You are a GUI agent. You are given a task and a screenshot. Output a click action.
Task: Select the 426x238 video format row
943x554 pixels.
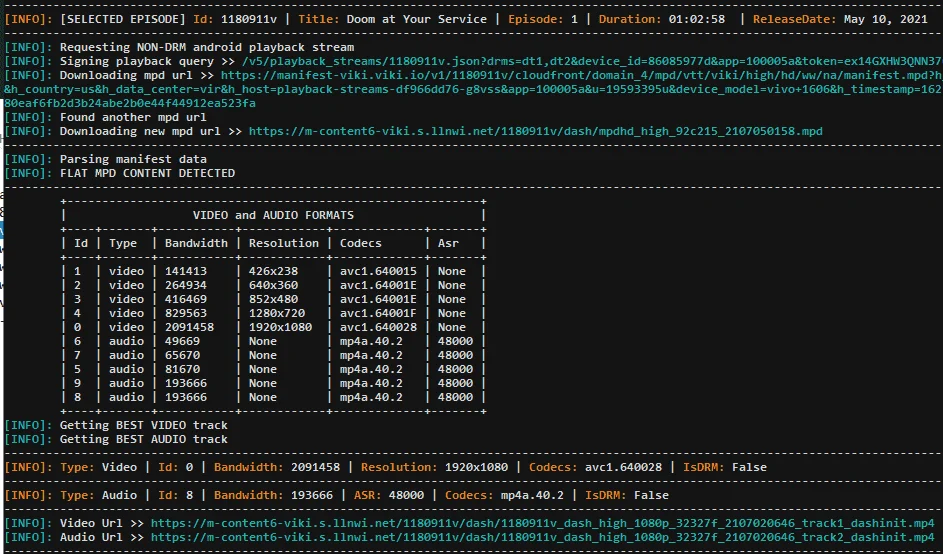[x=274, y=271]
